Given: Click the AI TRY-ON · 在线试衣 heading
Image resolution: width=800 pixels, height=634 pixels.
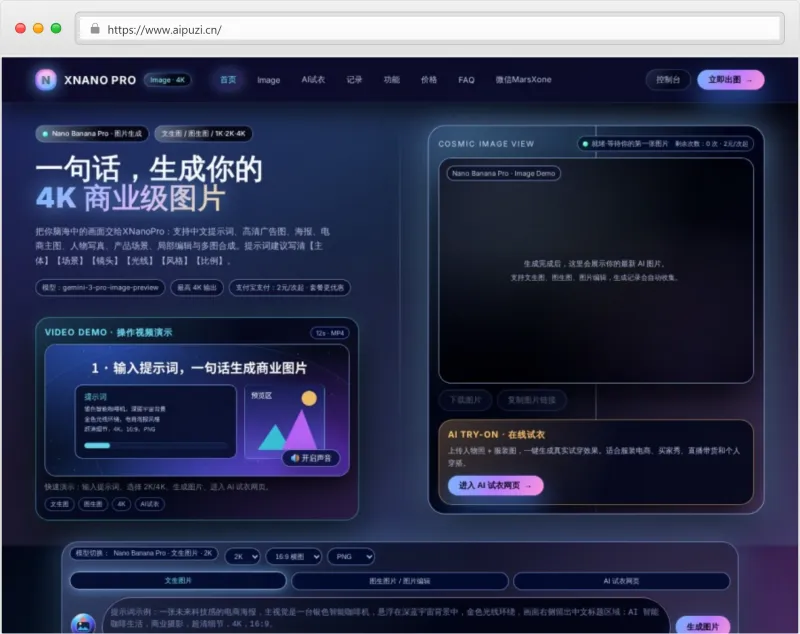Looking at the screenshot, I should click(496, 435).
